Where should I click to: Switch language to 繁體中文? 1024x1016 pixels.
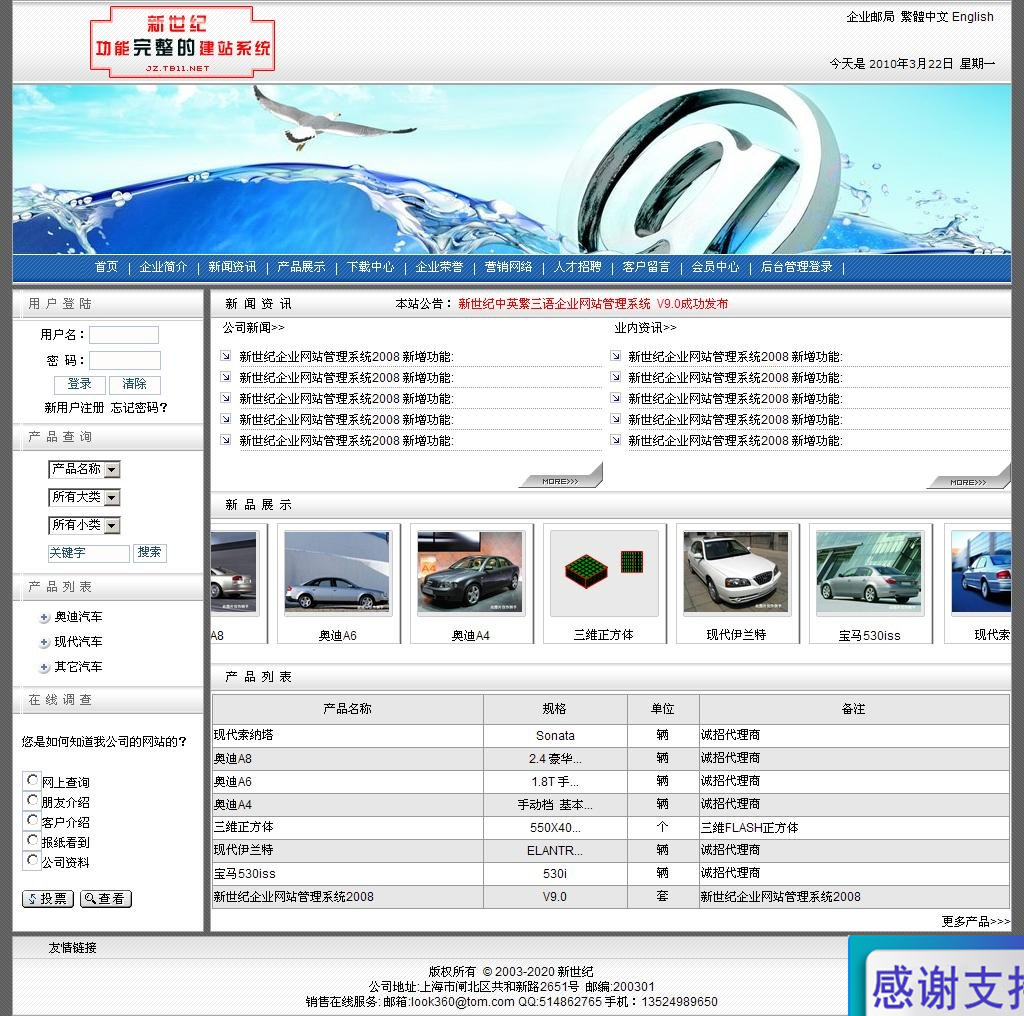[924, 17]
